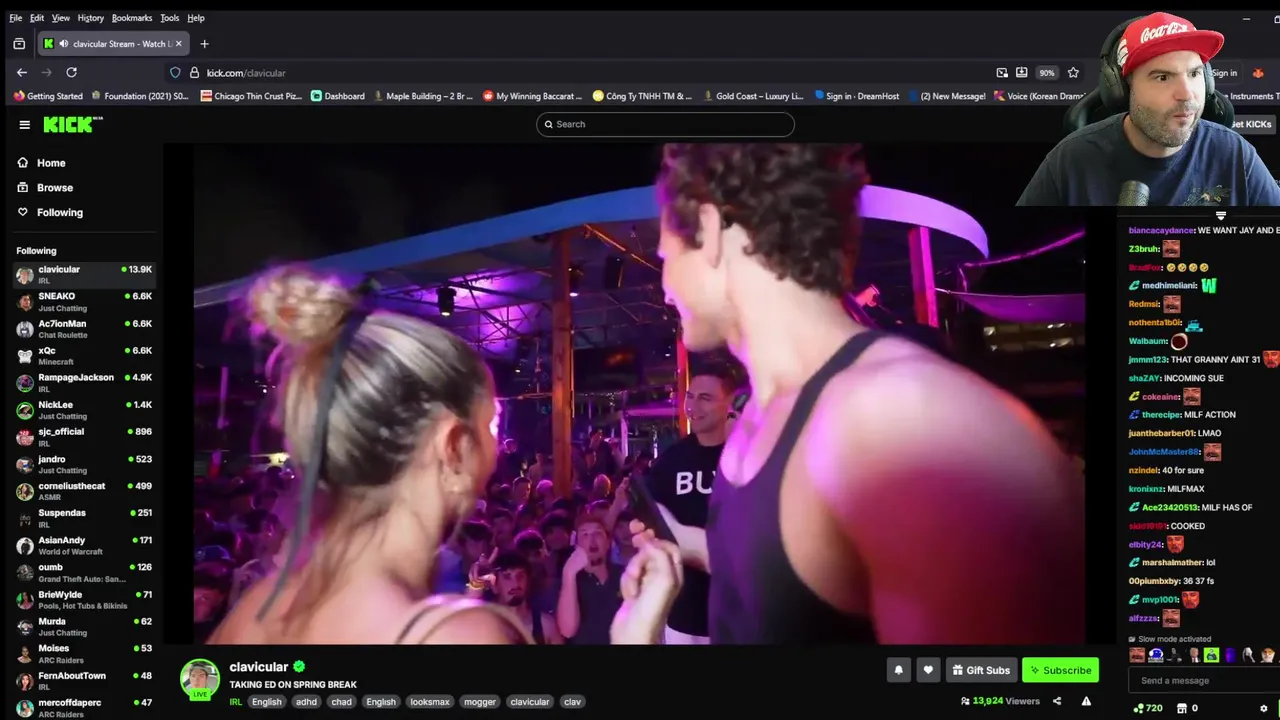1280x720 pixels.
Task: Open the Firefox tab overview icon
Action: 19,44
